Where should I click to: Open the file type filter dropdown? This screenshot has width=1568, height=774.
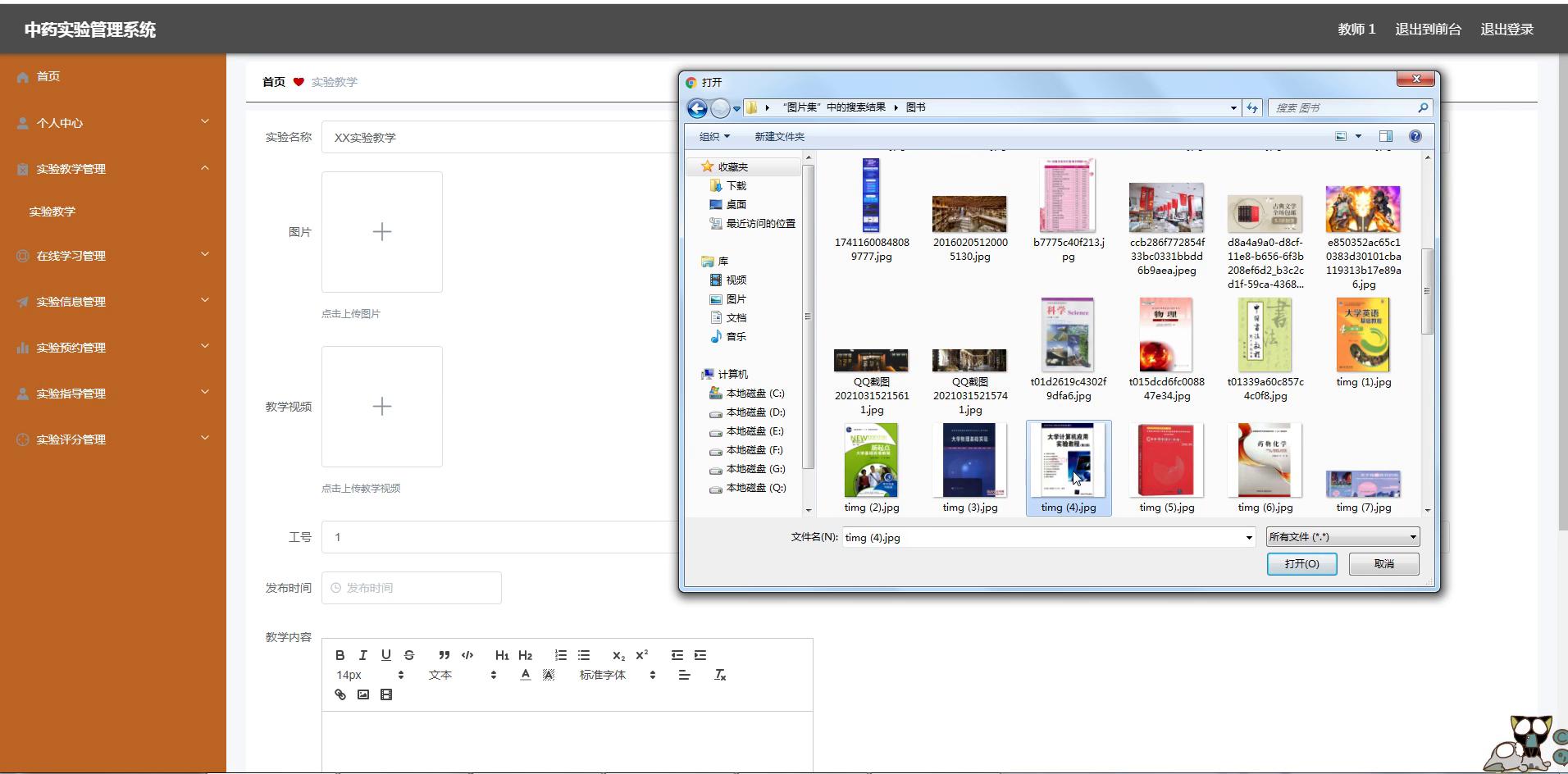(x=1342, y=537)
